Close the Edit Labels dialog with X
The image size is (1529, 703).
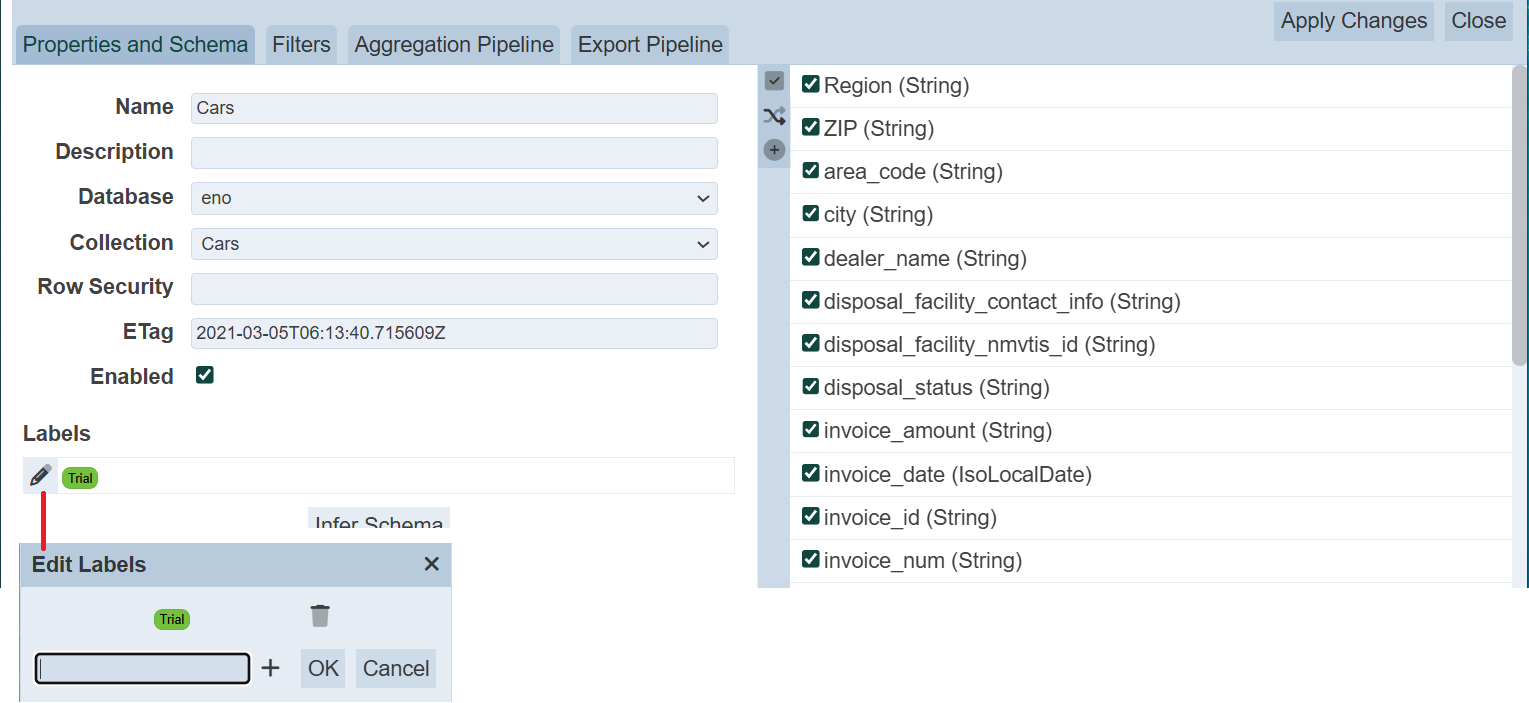pos(431,565)
